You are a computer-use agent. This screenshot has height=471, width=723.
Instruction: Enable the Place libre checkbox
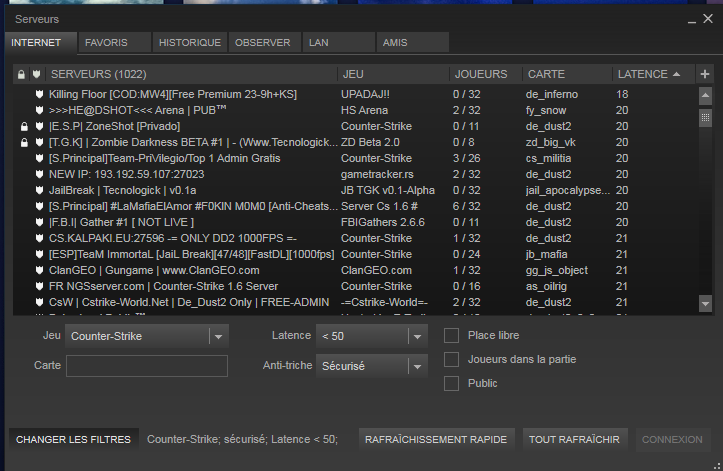451,335
